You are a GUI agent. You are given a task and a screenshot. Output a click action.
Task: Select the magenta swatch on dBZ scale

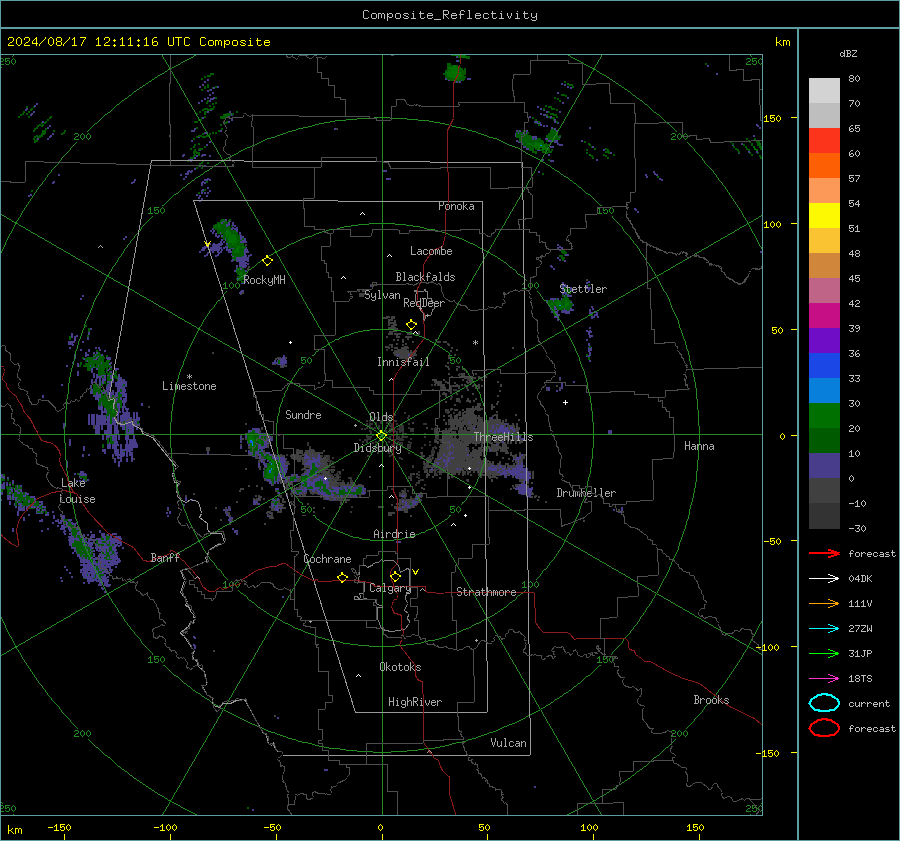(x=824, y=316)
